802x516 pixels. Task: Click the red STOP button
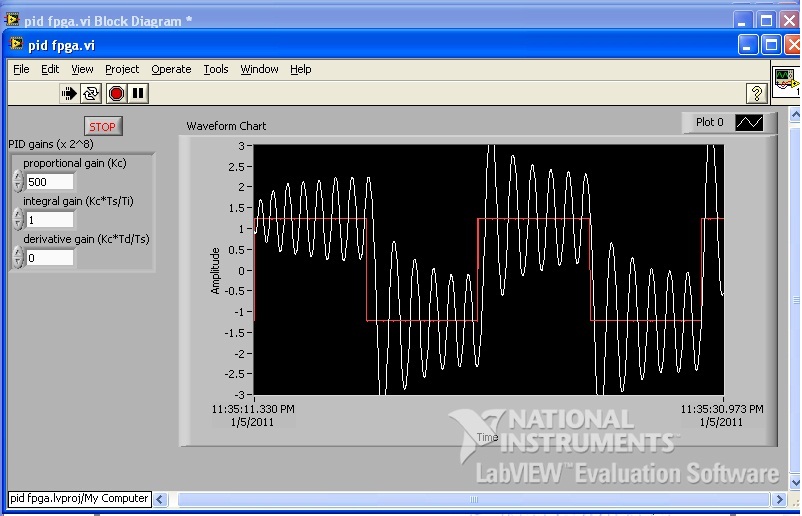(x=103, y=126)
